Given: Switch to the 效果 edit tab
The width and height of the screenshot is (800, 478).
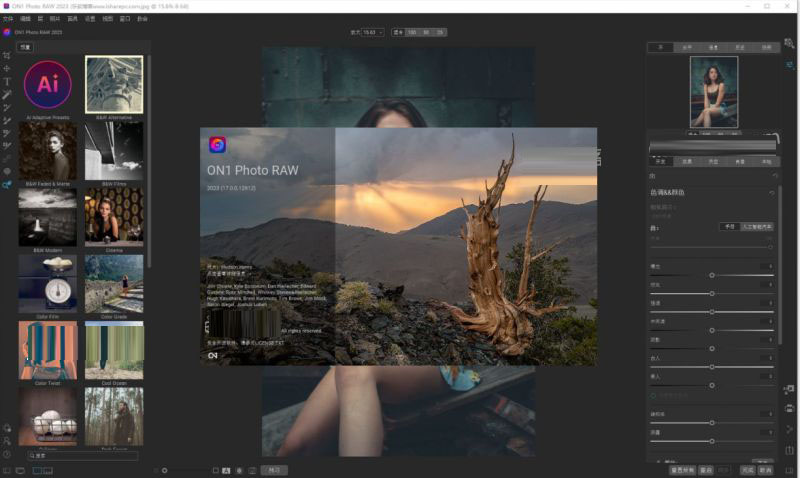Looking at the screenshot, I should 687,161.
